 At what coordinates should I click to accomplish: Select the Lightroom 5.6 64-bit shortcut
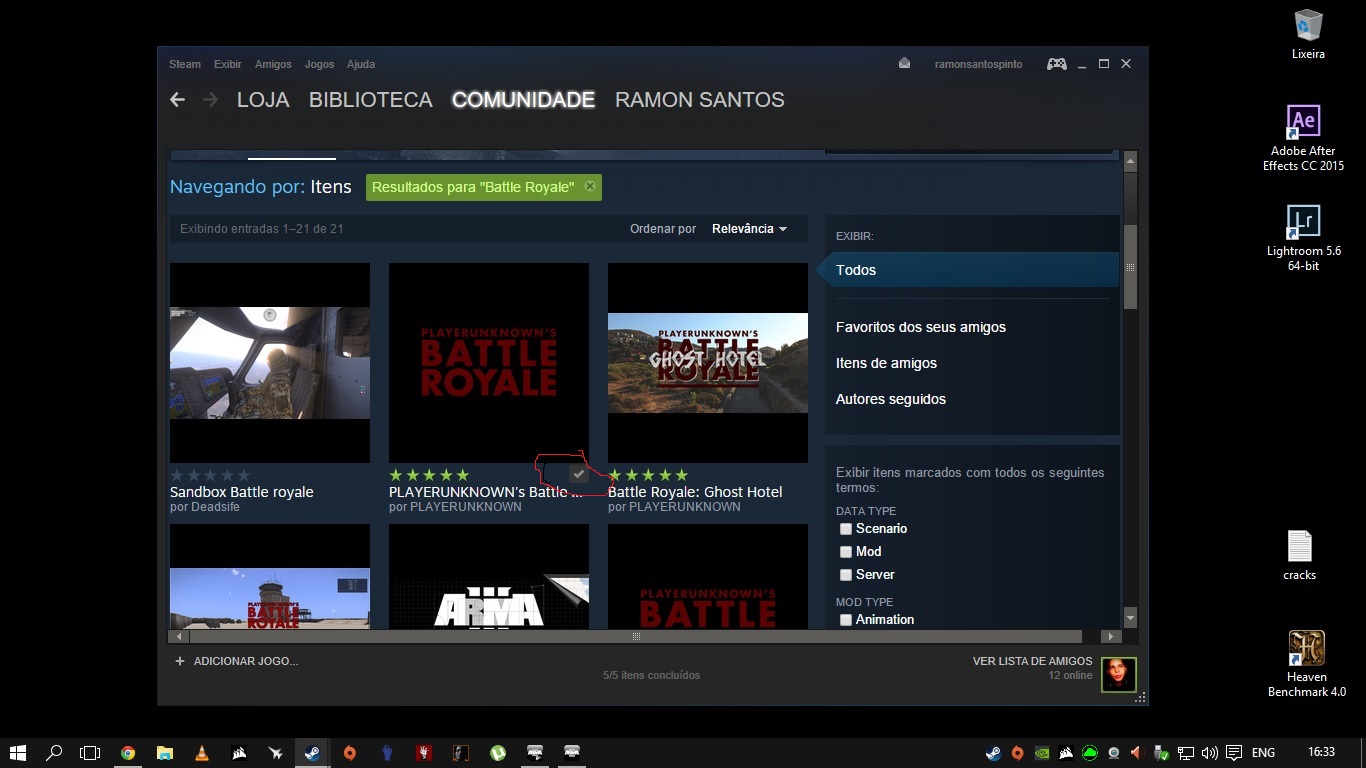(x=1304, y=238)
